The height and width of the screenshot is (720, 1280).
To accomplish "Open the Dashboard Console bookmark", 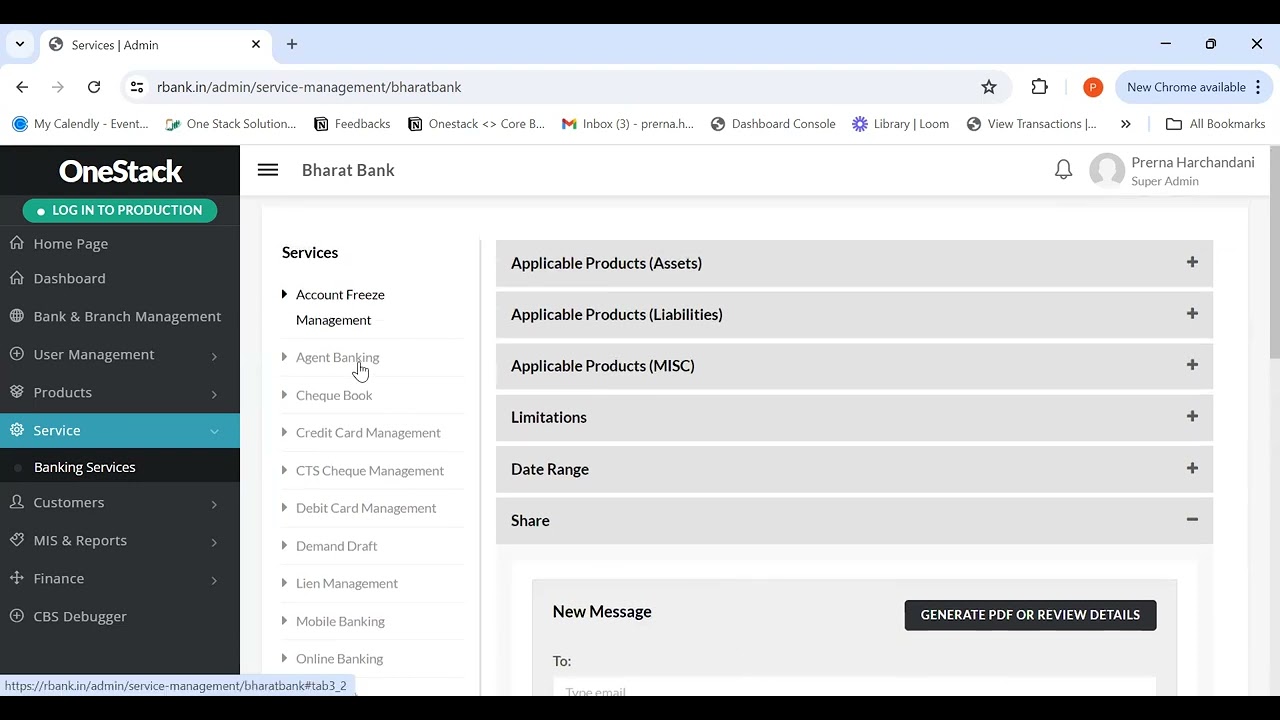I will click(x=773, y=124).
